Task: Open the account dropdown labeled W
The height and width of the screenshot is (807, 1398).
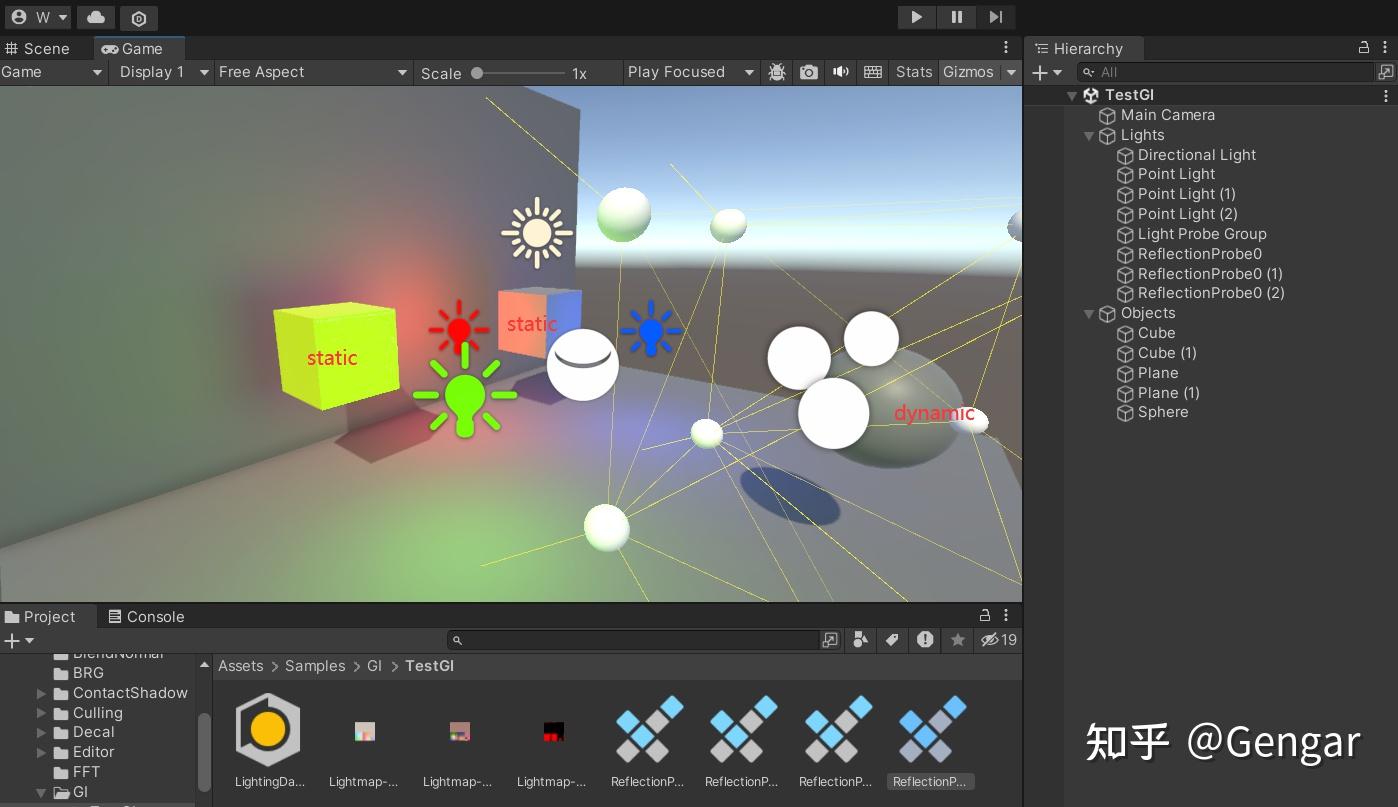Action: (39, 18)
